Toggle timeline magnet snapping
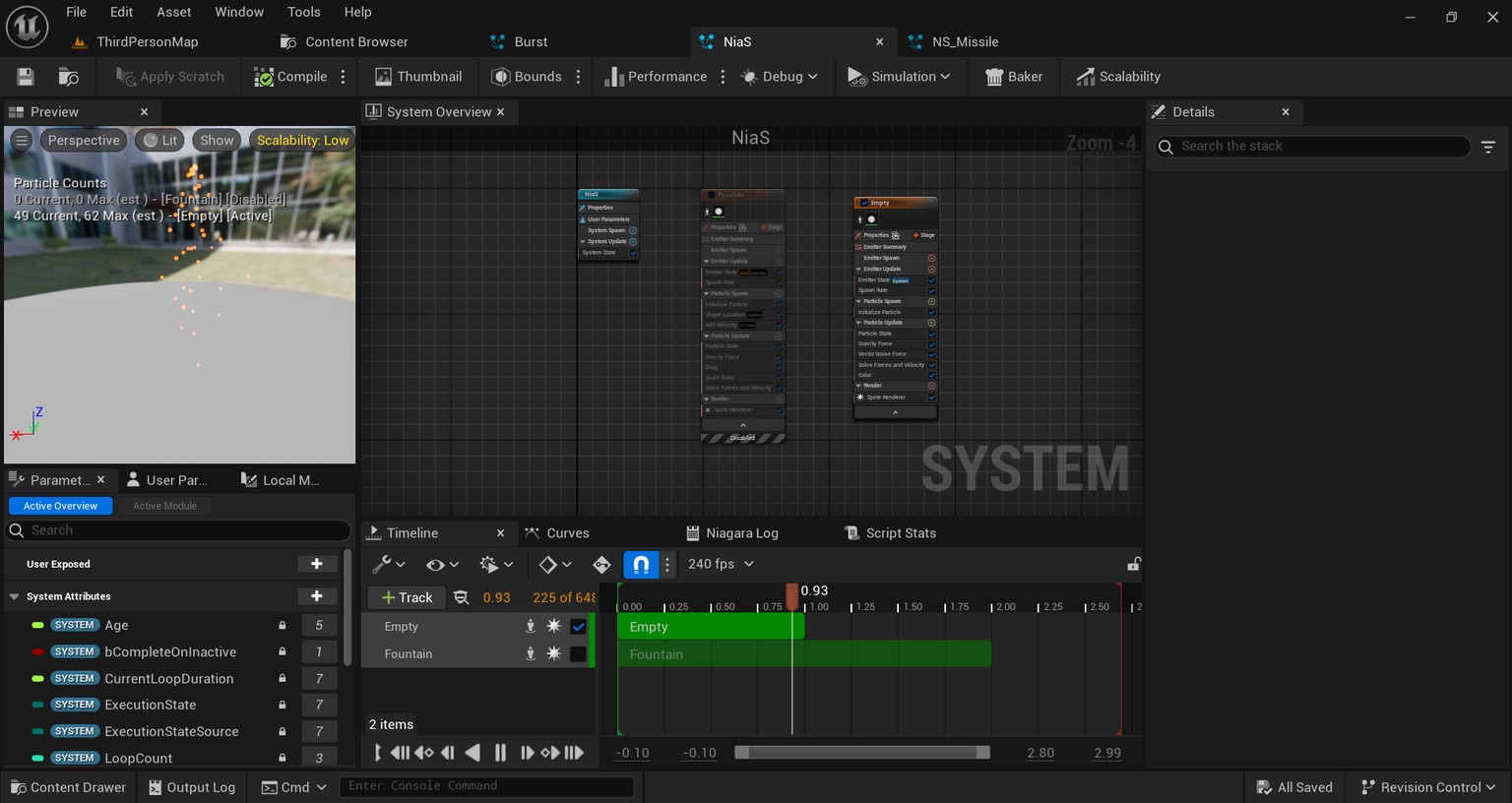This screenshot has height=803, width=1512. 641,564
